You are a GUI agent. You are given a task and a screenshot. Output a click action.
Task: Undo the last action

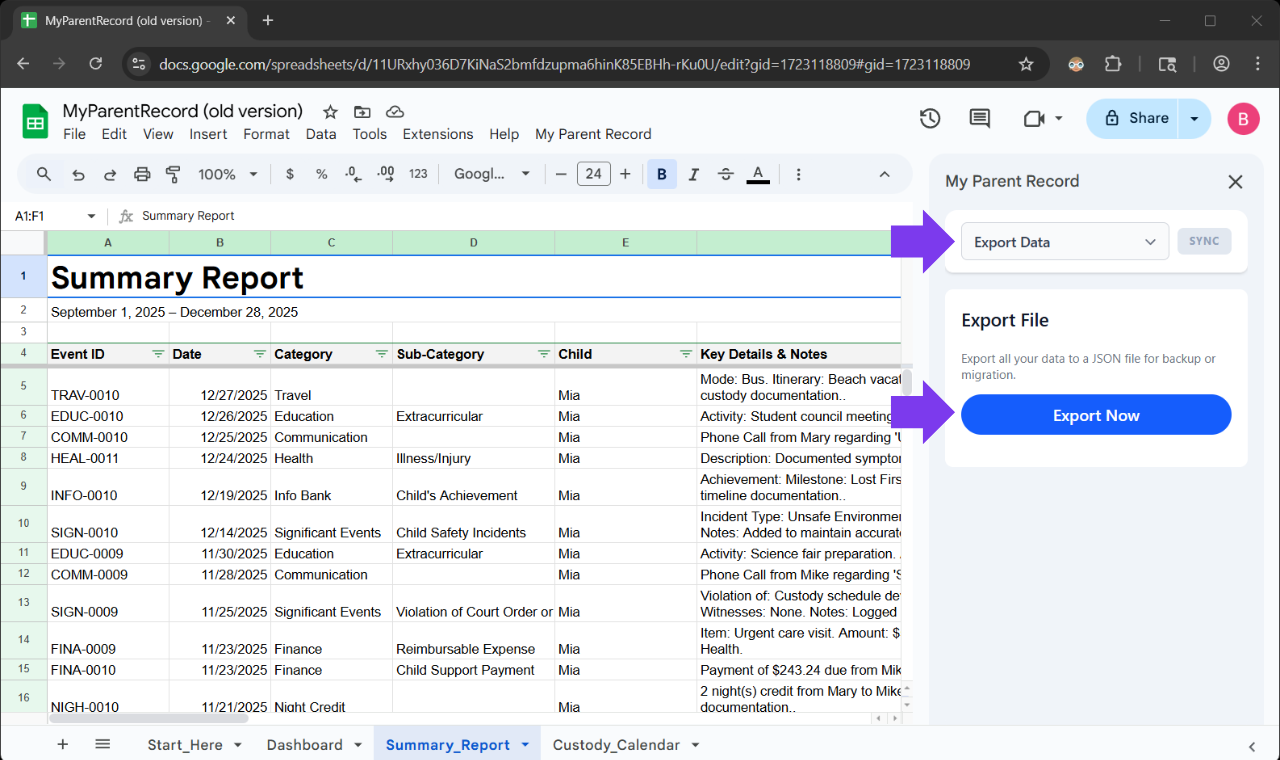pyautogui.click(x=78, y=174)
